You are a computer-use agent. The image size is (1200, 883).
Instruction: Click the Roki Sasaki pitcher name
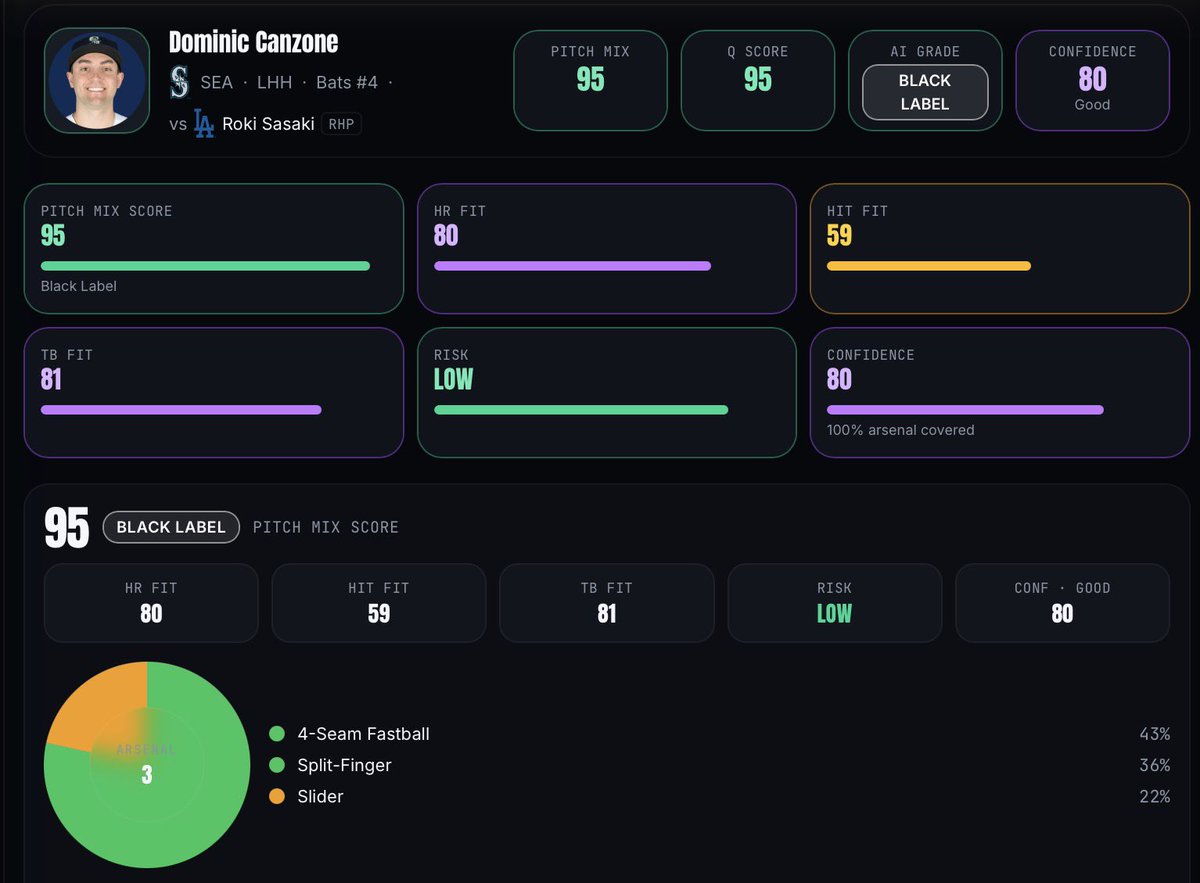(x=268, y=124)
